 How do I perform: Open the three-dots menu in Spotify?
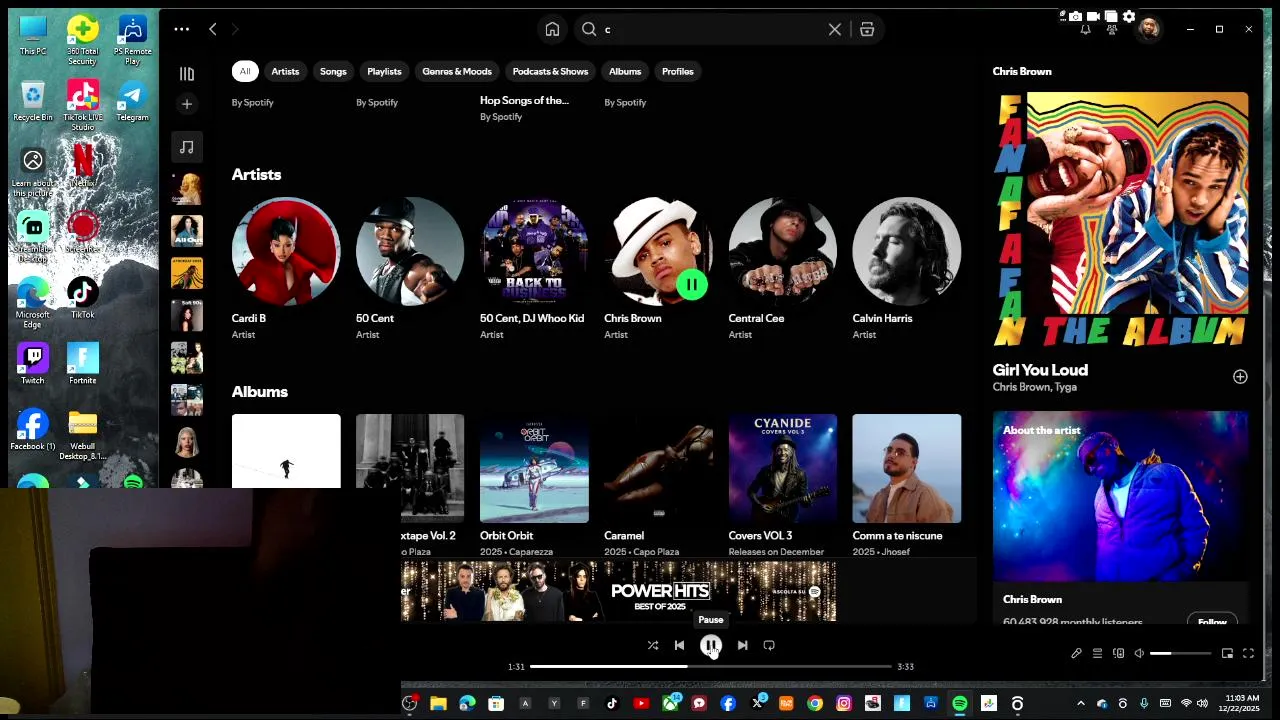(x=181, y=29)
